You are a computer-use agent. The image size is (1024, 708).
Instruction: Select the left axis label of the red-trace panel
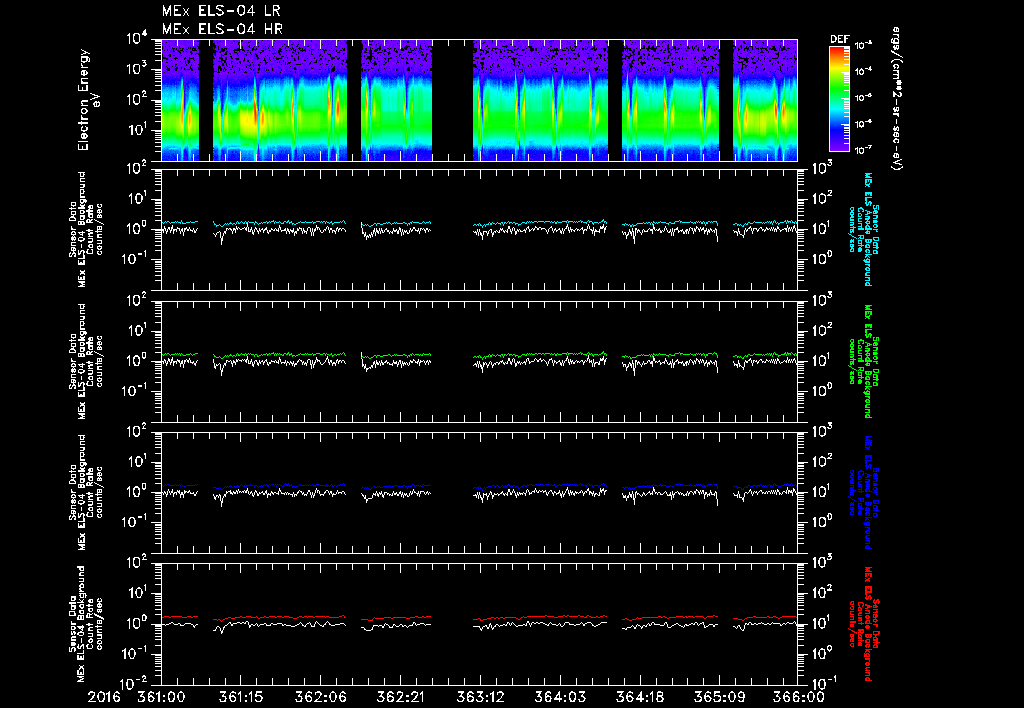coord(86,624)
